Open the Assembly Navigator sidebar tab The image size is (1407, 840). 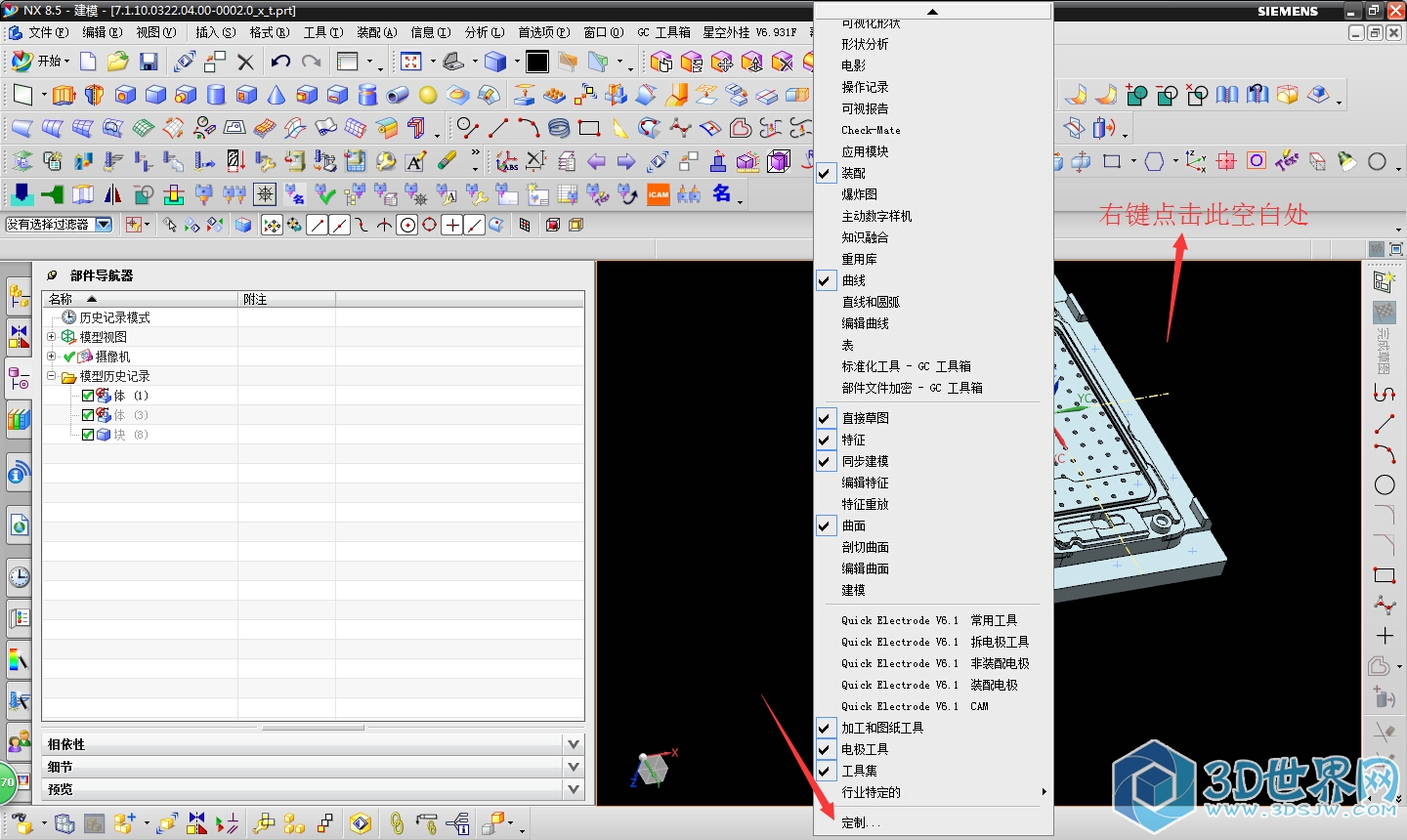[x=19, y=294]
